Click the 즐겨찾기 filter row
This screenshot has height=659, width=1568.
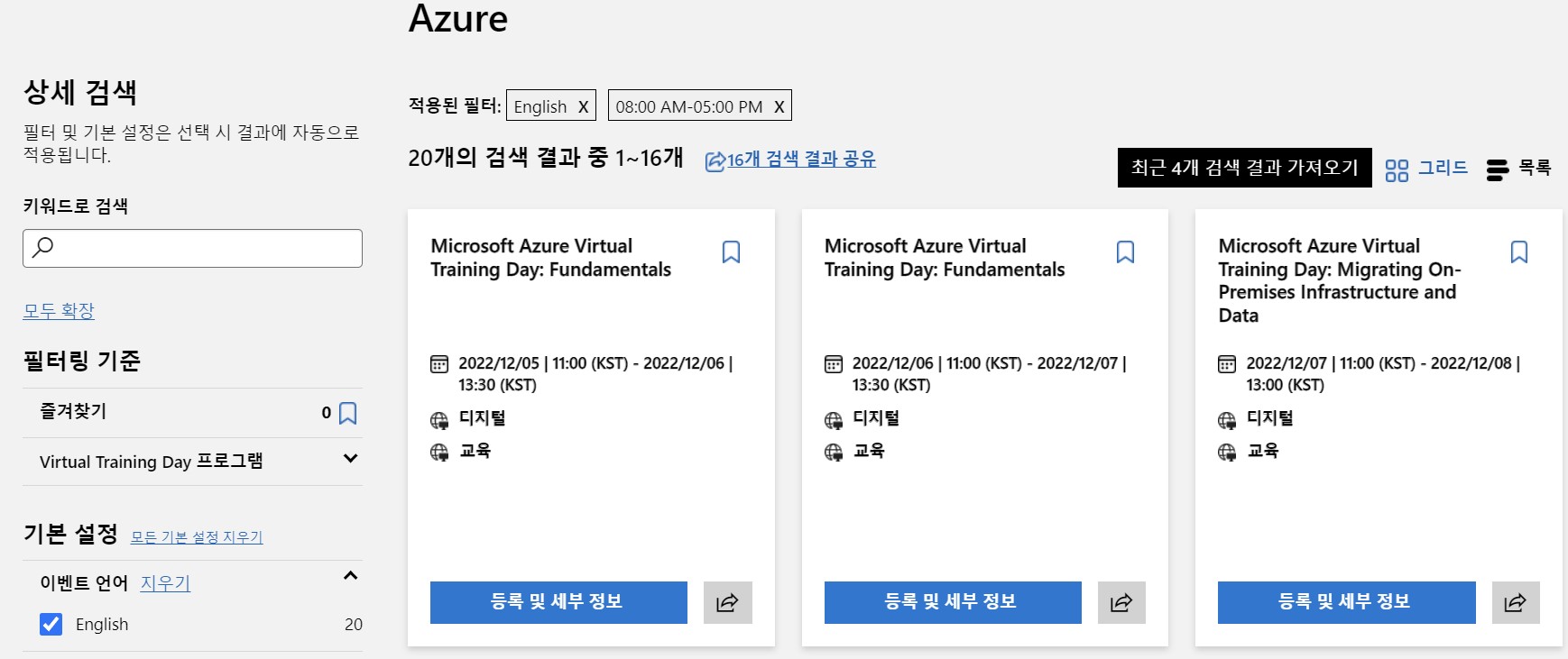pyautogui.click(x=192, y=412)
